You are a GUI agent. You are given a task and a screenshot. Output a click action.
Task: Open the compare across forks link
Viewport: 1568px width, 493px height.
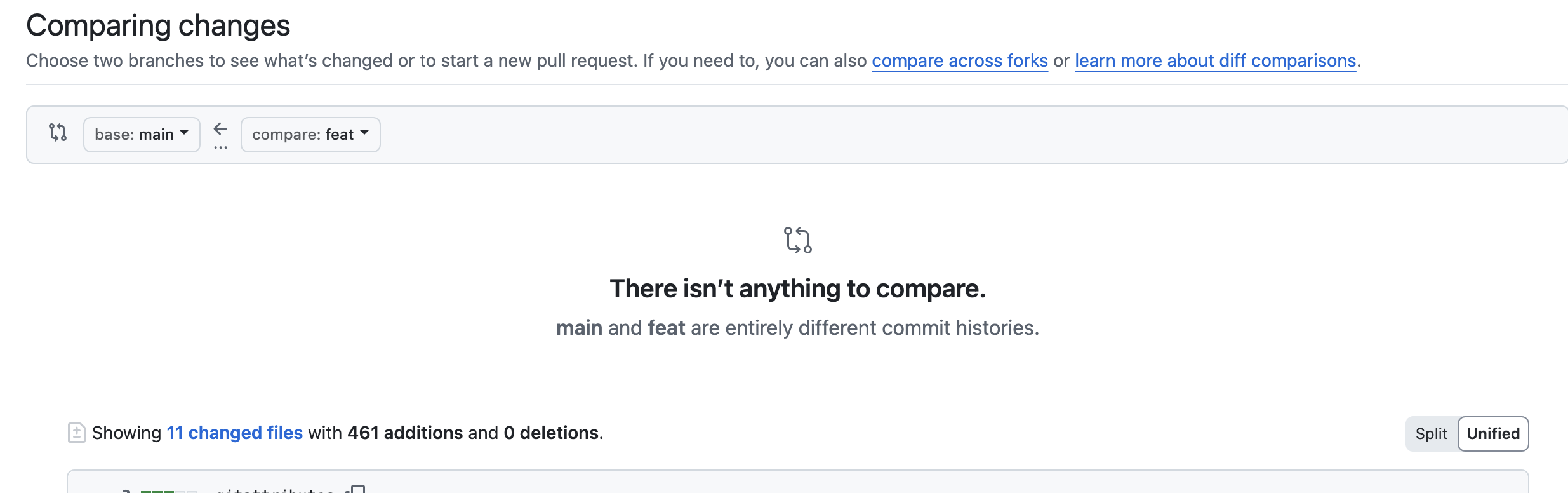tap(960, 60)
